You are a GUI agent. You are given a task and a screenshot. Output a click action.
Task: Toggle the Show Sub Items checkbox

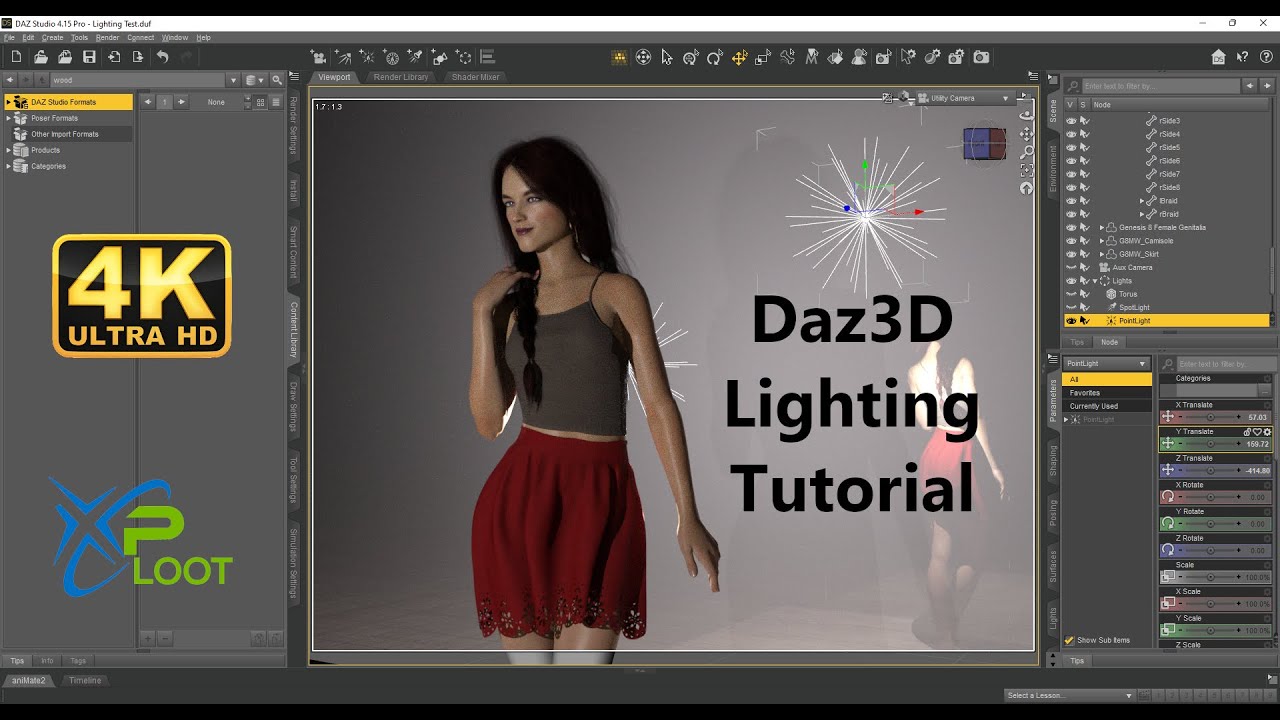[1069, 640]
